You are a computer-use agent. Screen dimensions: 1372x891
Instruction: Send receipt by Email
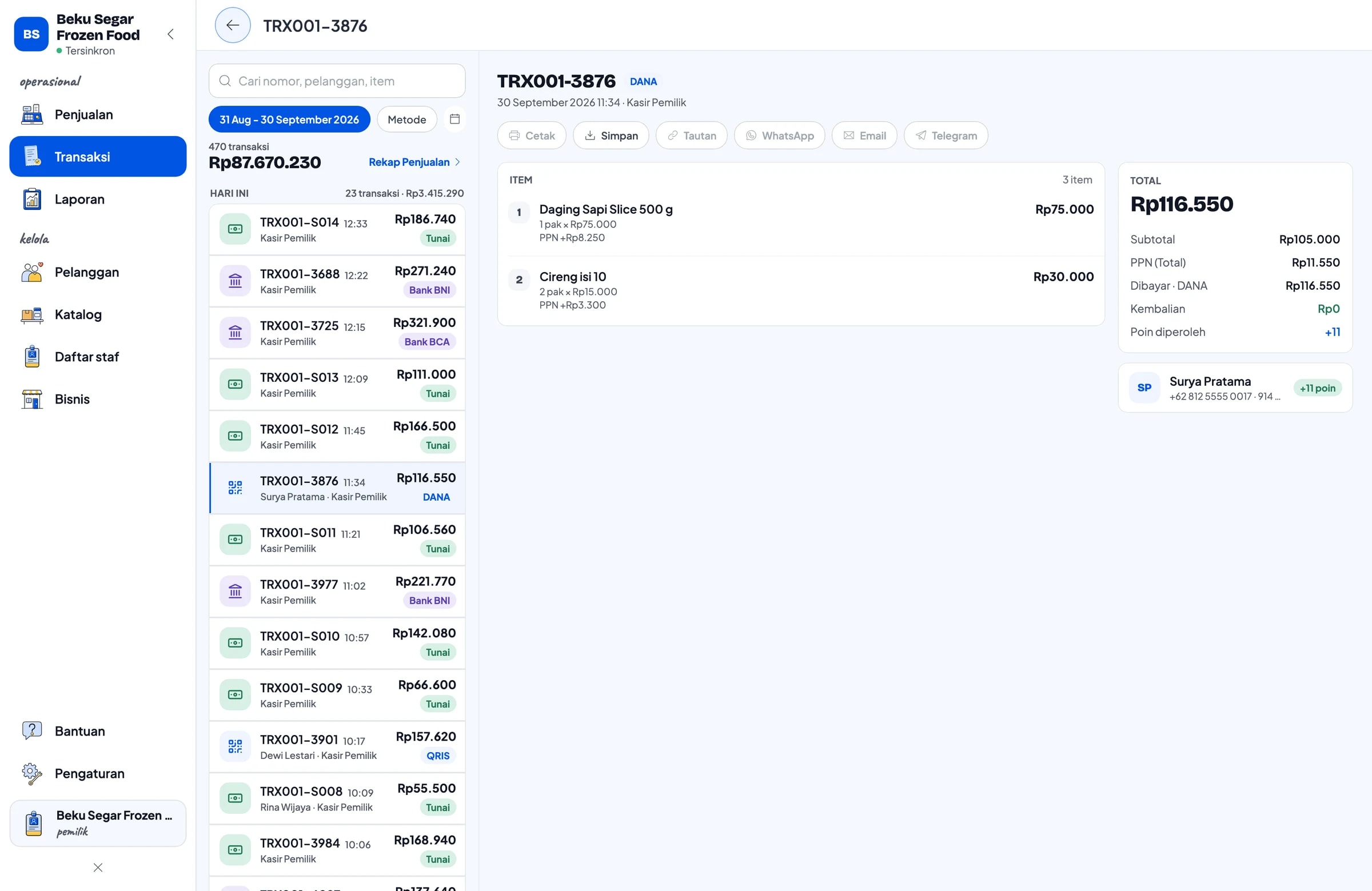tap(864, 135)
